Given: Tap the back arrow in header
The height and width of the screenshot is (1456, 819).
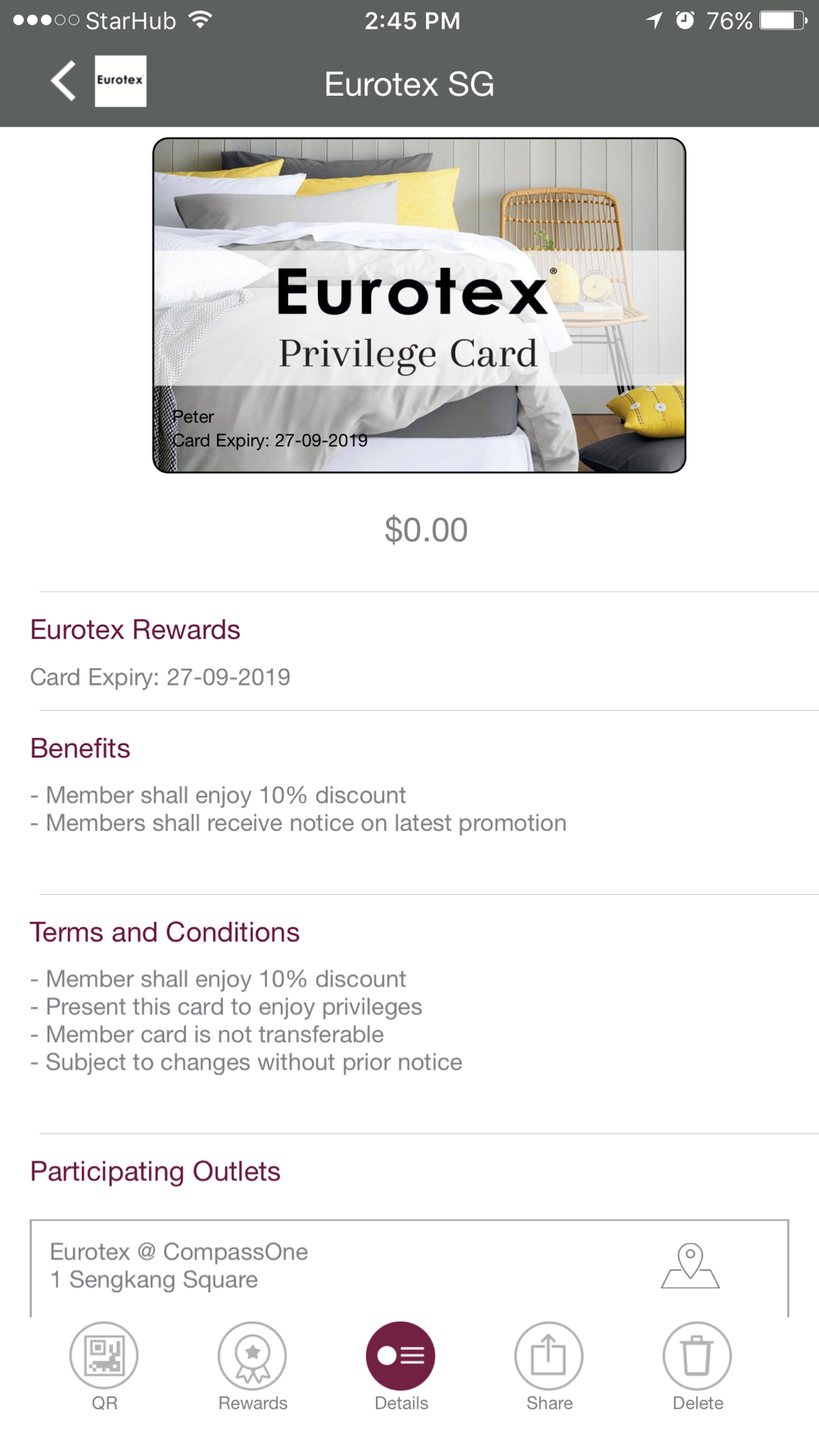Looking at the screenshot, I should pos(63,82).
